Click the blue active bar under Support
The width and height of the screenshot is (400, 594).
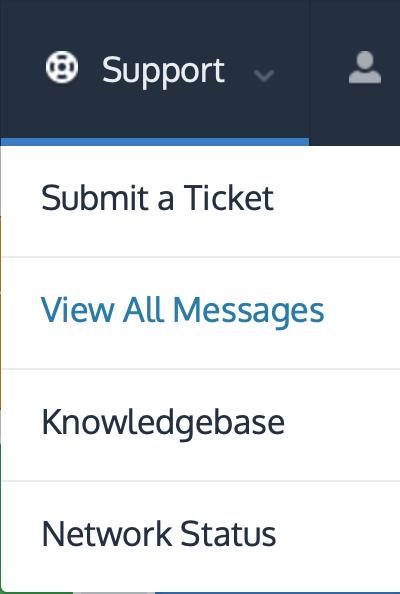tap(155, 142)
